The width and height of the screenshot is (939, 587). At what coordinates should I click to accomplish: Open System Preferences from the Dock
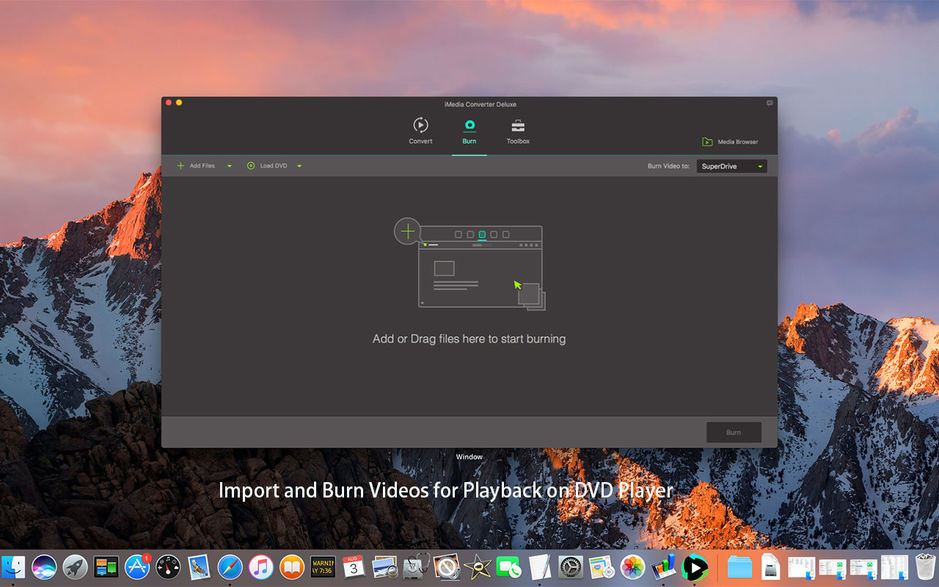pyautogui.click(x=570, y=567)
